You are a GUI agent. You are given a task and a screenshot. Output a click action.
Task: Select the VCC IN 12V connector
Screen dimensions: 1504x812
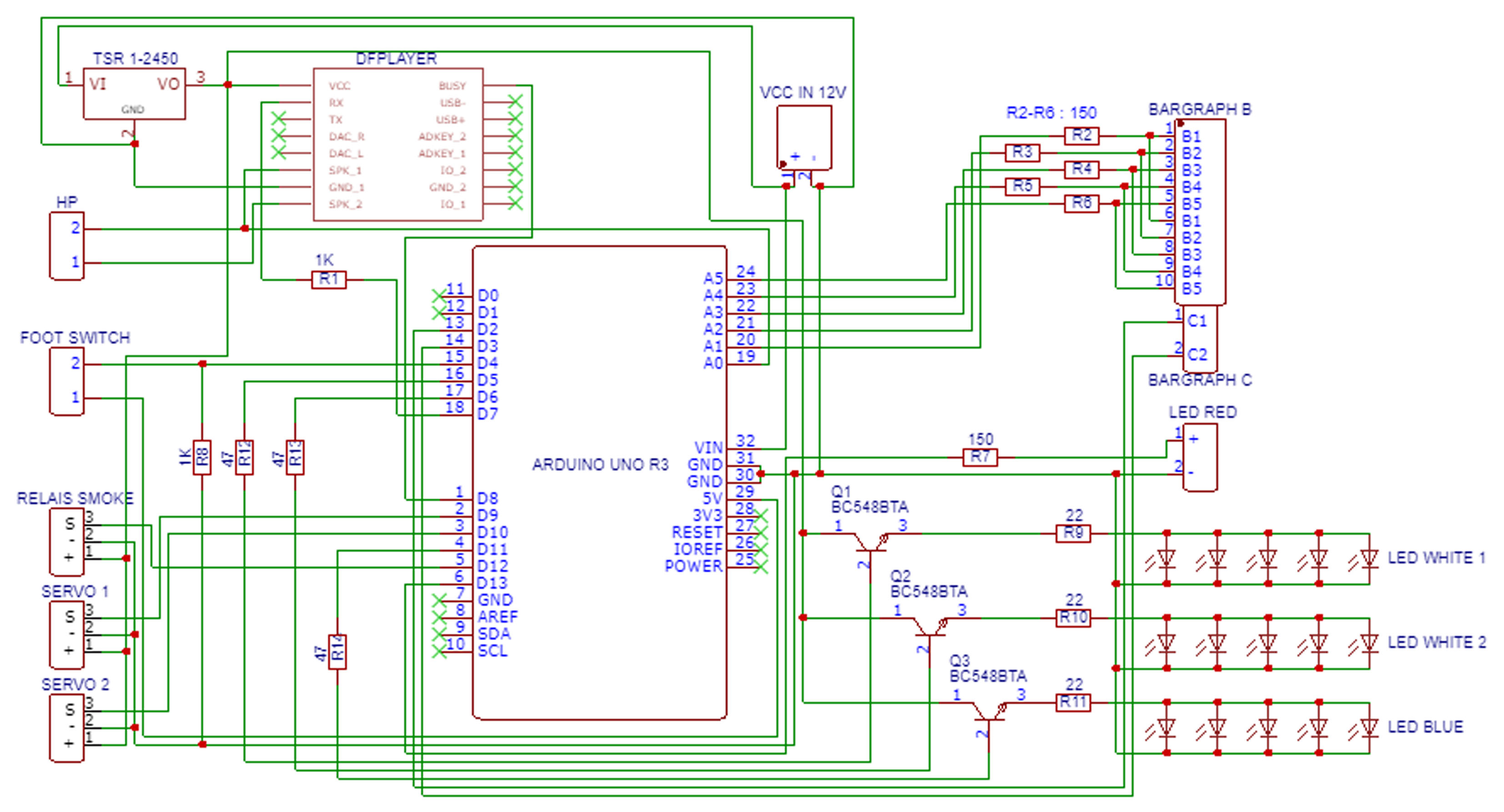point(804,137)
